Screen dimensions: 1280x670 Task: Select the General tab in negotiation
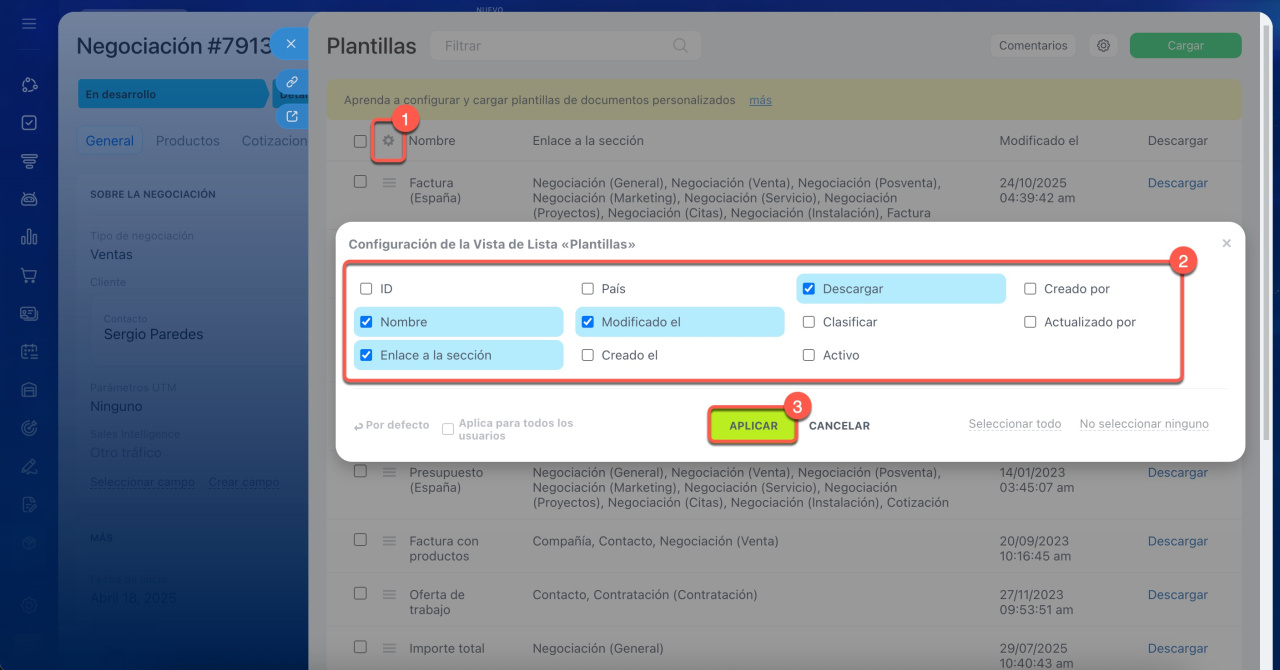[109, 141]
